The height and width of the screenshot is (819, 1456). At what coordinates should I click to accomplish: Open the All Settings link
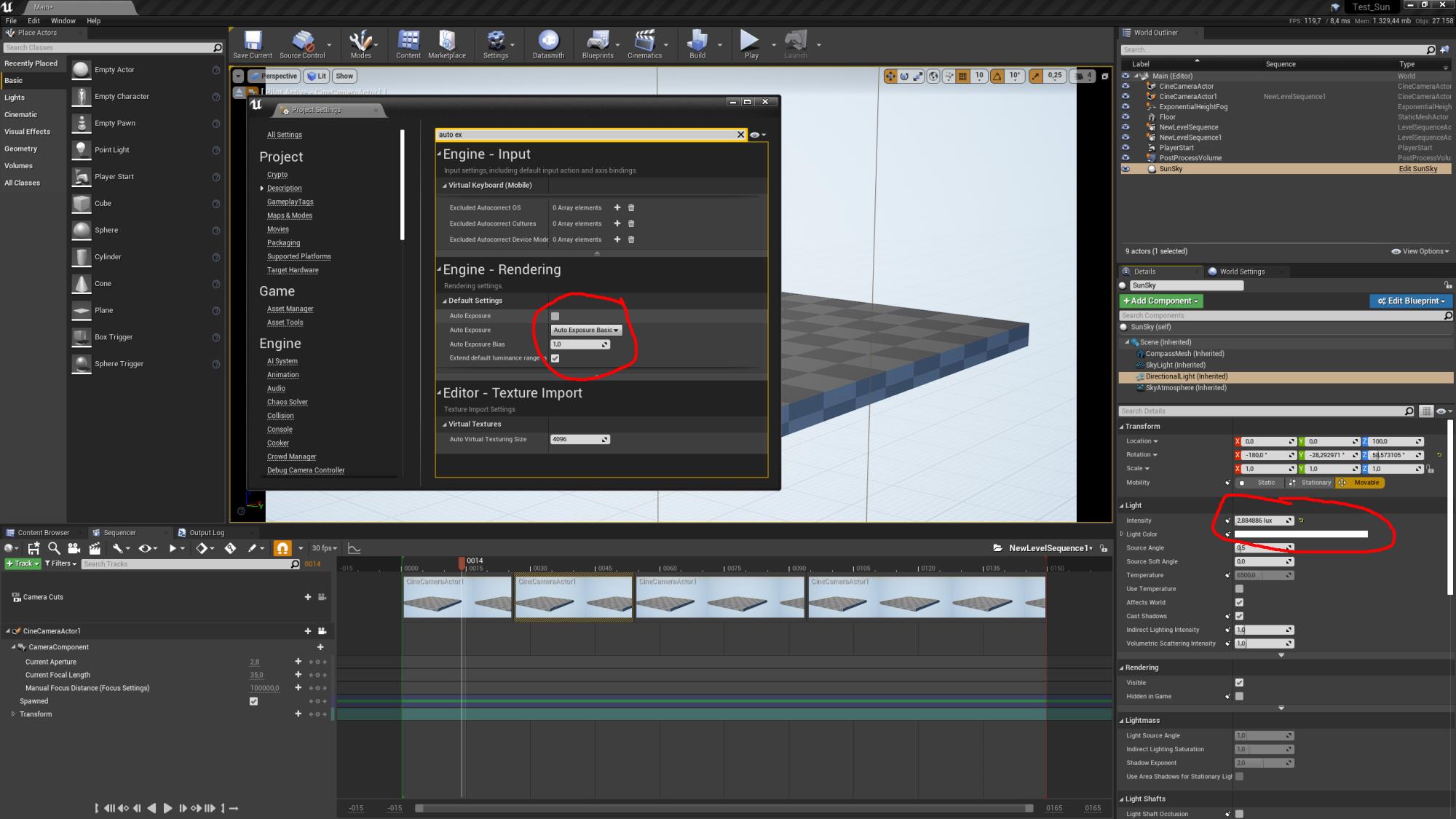point(284,135)
